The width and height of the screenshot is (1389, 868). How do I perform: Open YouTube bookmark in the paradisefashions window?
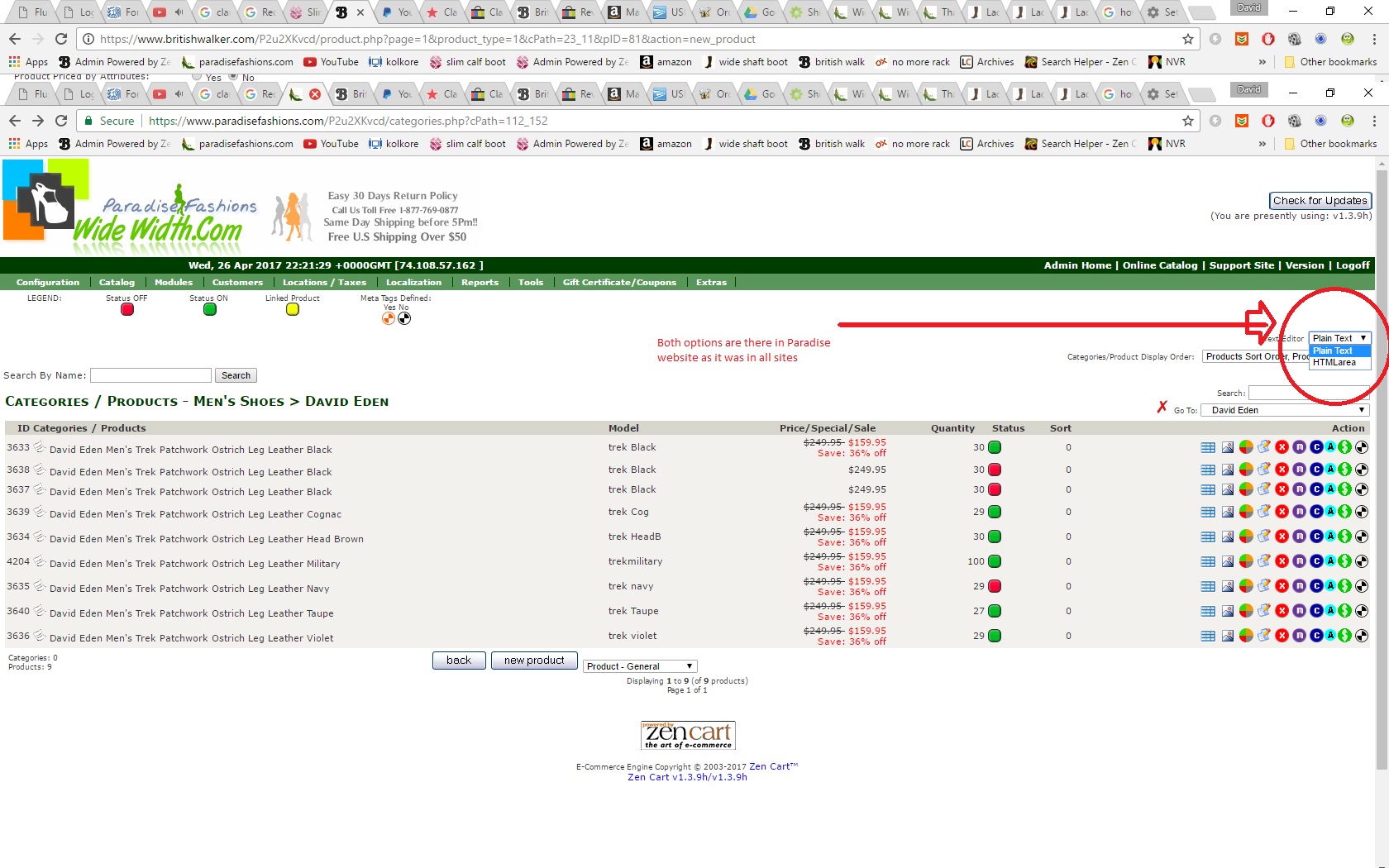click(331, 144)
